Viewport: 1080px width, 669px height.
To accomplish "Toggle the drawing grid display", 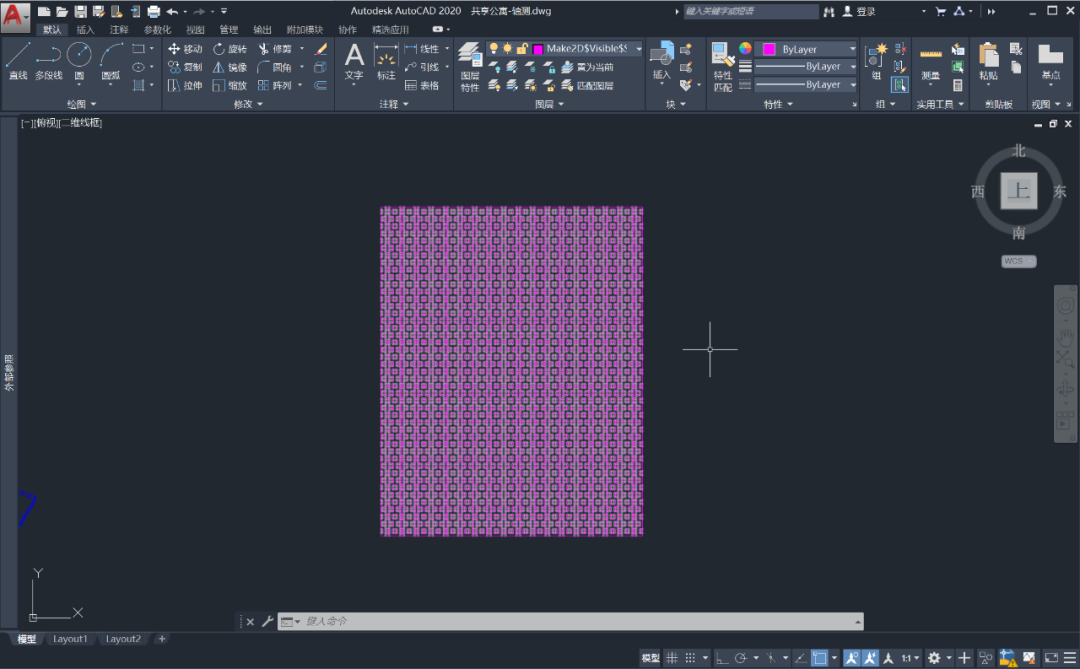I will 672,658.
